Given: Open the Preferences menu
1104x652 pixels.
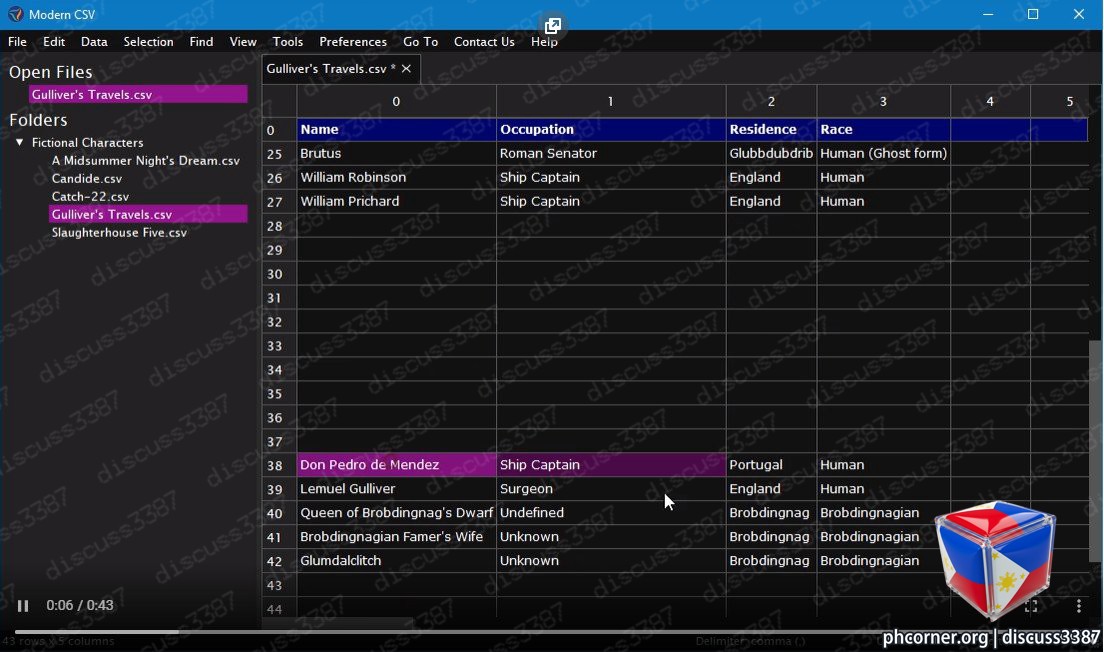Looking at the screenshot, I should (353, 42).
